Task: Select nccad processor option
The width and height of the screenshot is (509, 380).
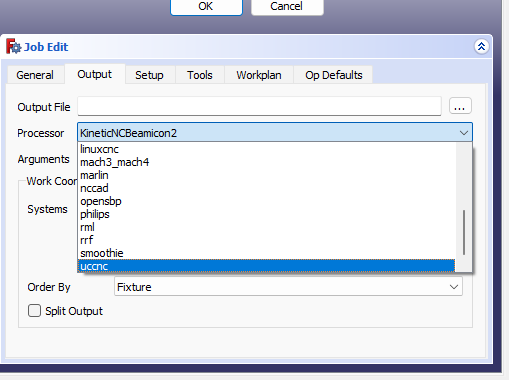Action: click(266, 188)
